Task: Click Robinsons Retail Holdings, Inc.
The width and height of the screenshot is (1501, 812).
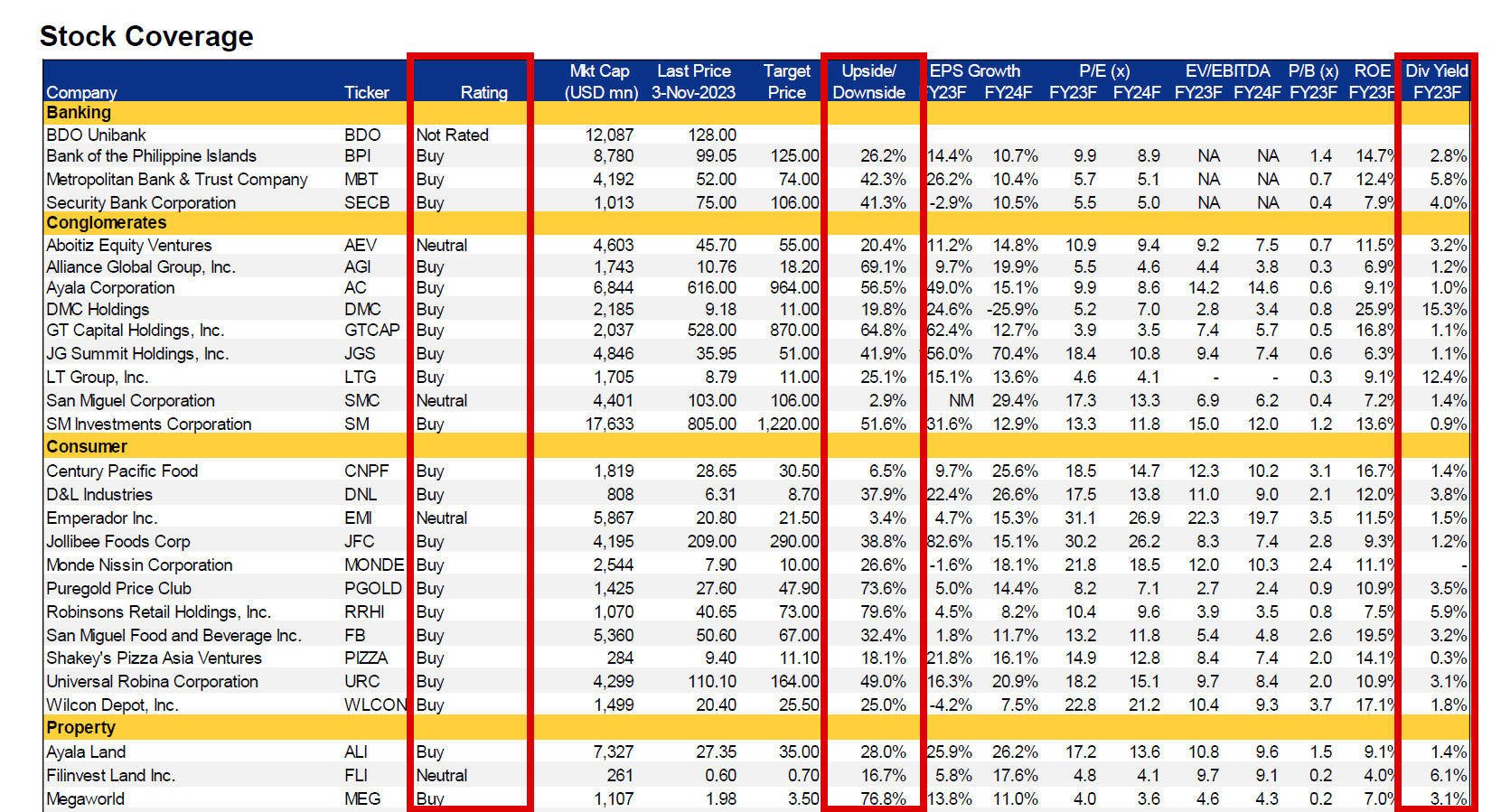Action: point(158,612)
